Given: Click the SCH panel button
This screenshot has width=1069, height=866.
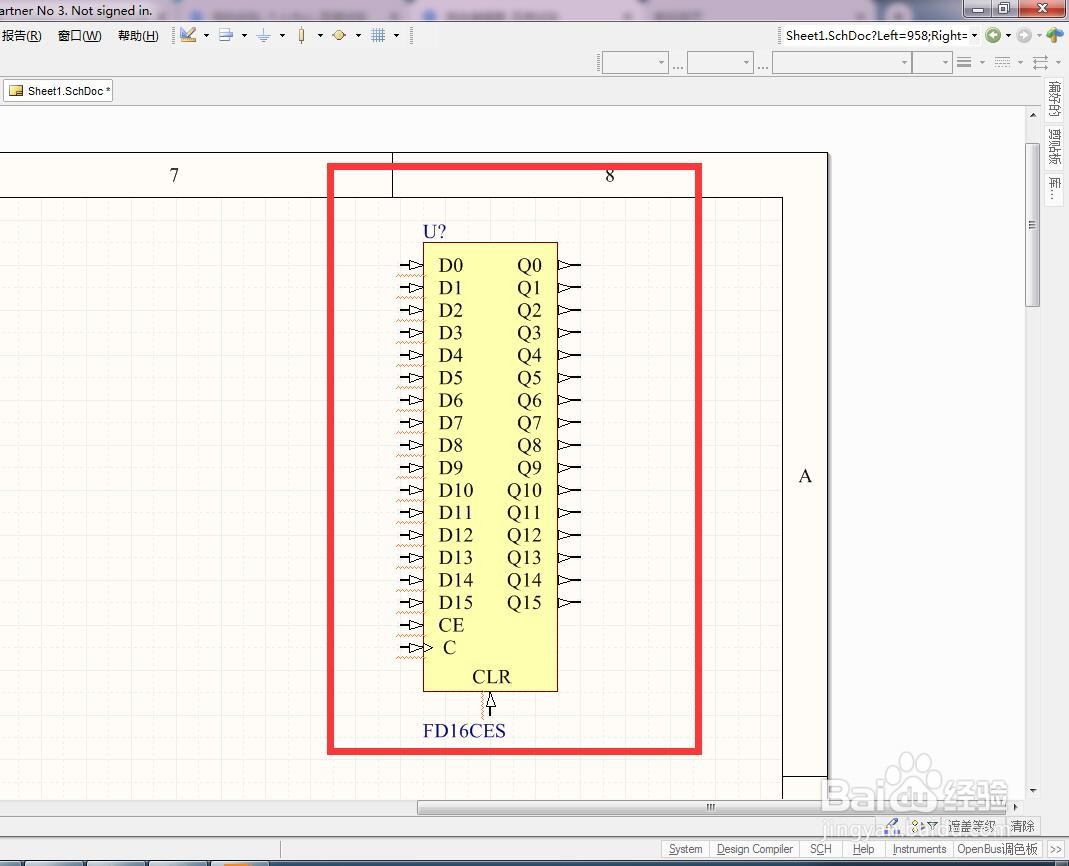Looking at the screenshot, I should pos(820,849).
